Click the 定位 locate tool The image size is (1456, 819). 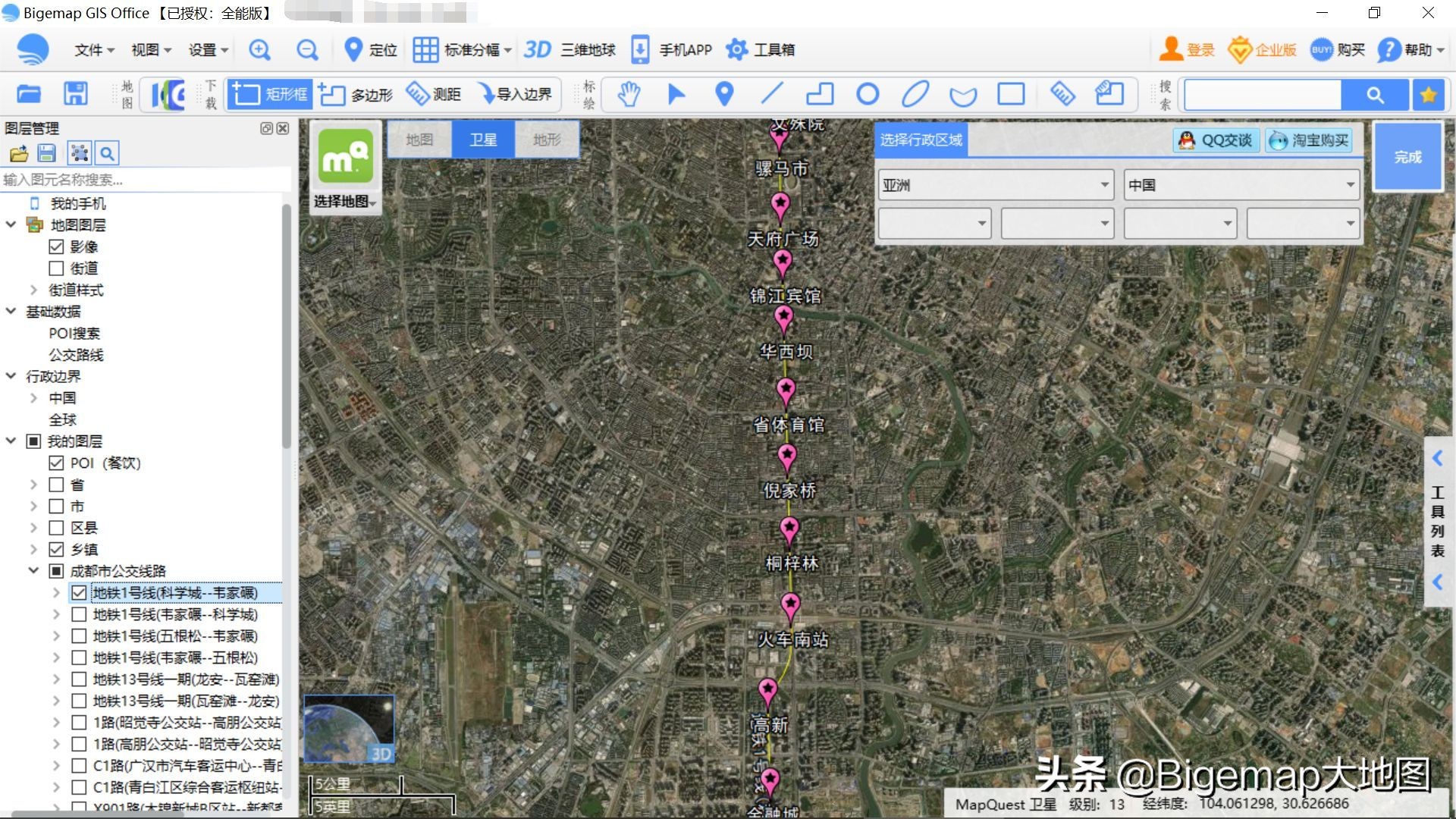369,49
